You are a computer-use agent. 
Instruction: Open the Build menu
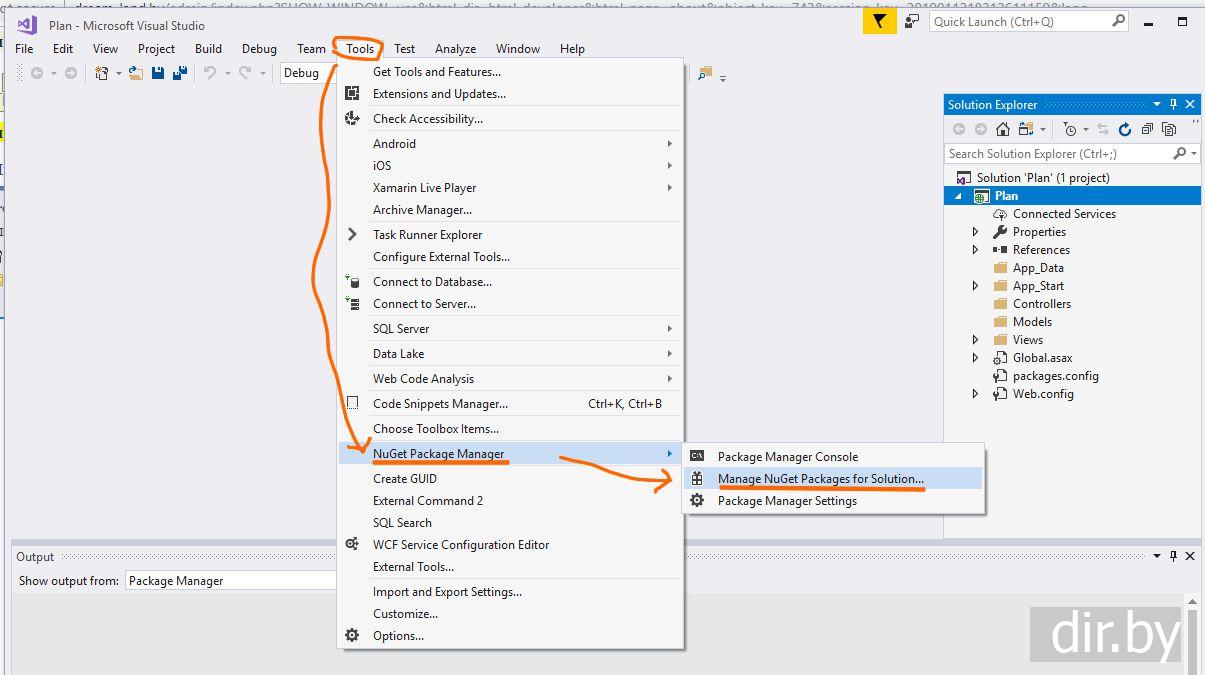(x=208, y=48)
